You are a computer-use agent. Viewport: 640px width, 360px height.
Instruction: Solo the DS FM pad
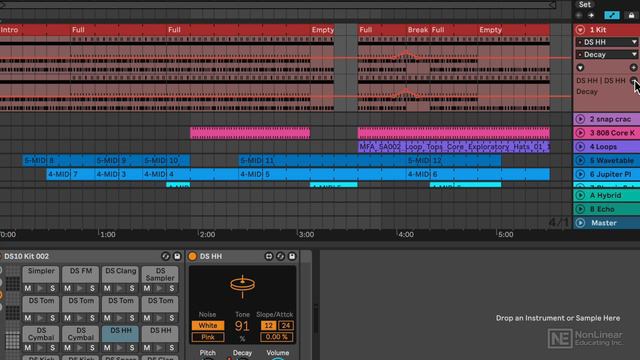pyautogui.click(x=92, y=288)
